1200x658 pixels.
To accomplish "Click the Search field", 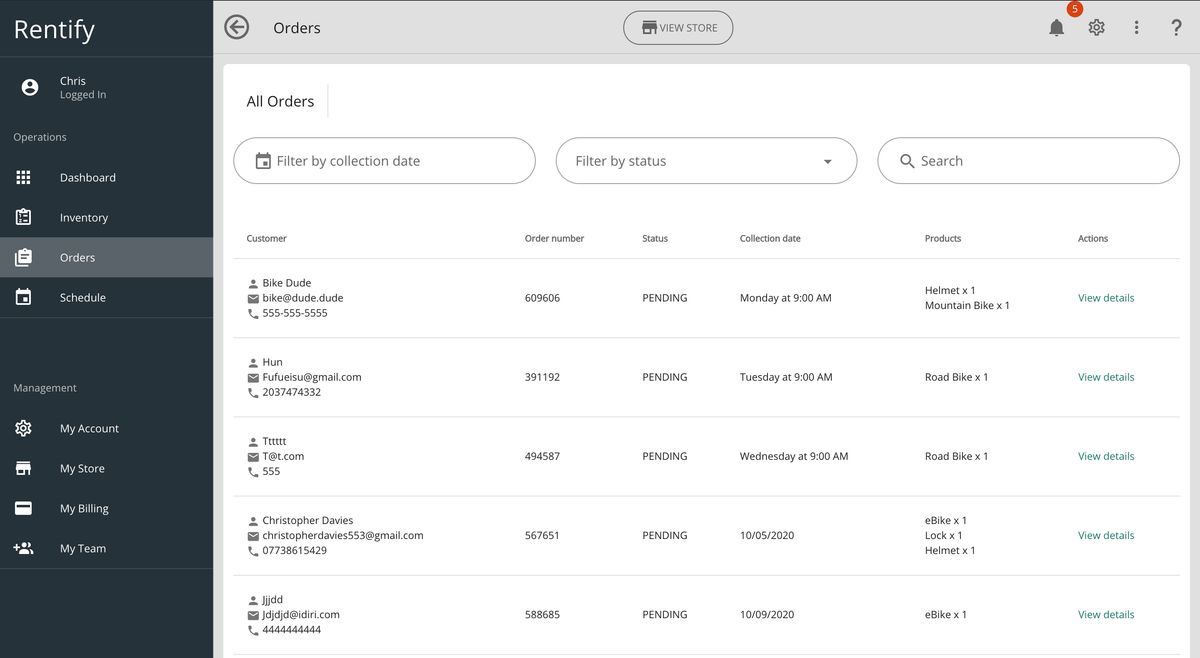I will pyautogui.click(x=1028, y=160).
